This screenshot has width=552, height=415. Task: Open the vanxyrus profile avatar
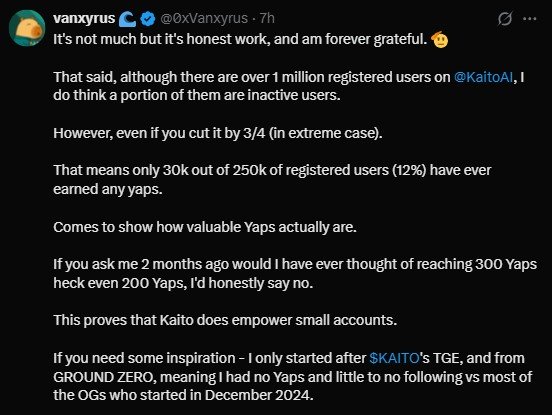point(27,29)
